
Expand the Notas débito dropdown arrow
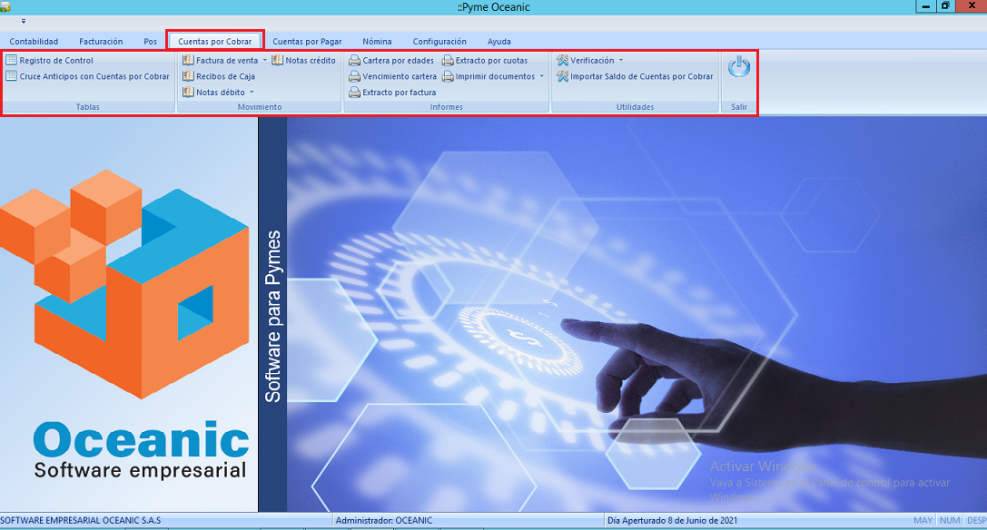[252, 93]
